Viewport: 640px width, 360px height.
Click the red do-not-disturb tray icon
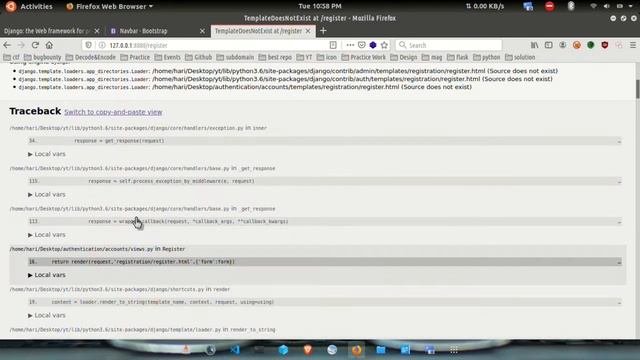coord(549,6)
